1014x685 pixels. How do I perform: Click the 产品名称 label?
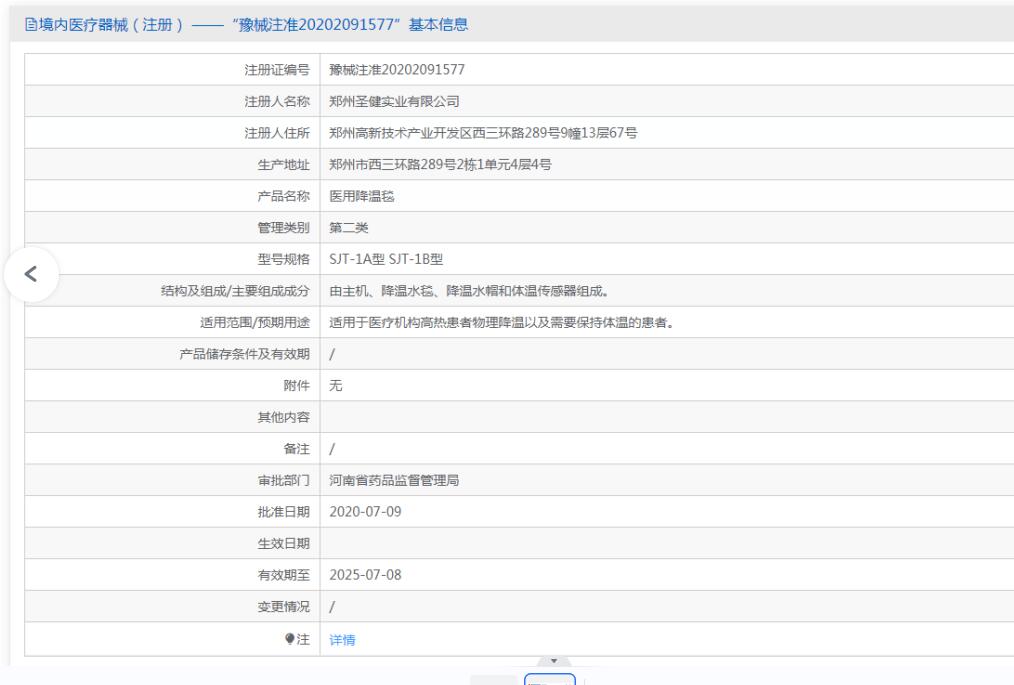coord(284,196)
